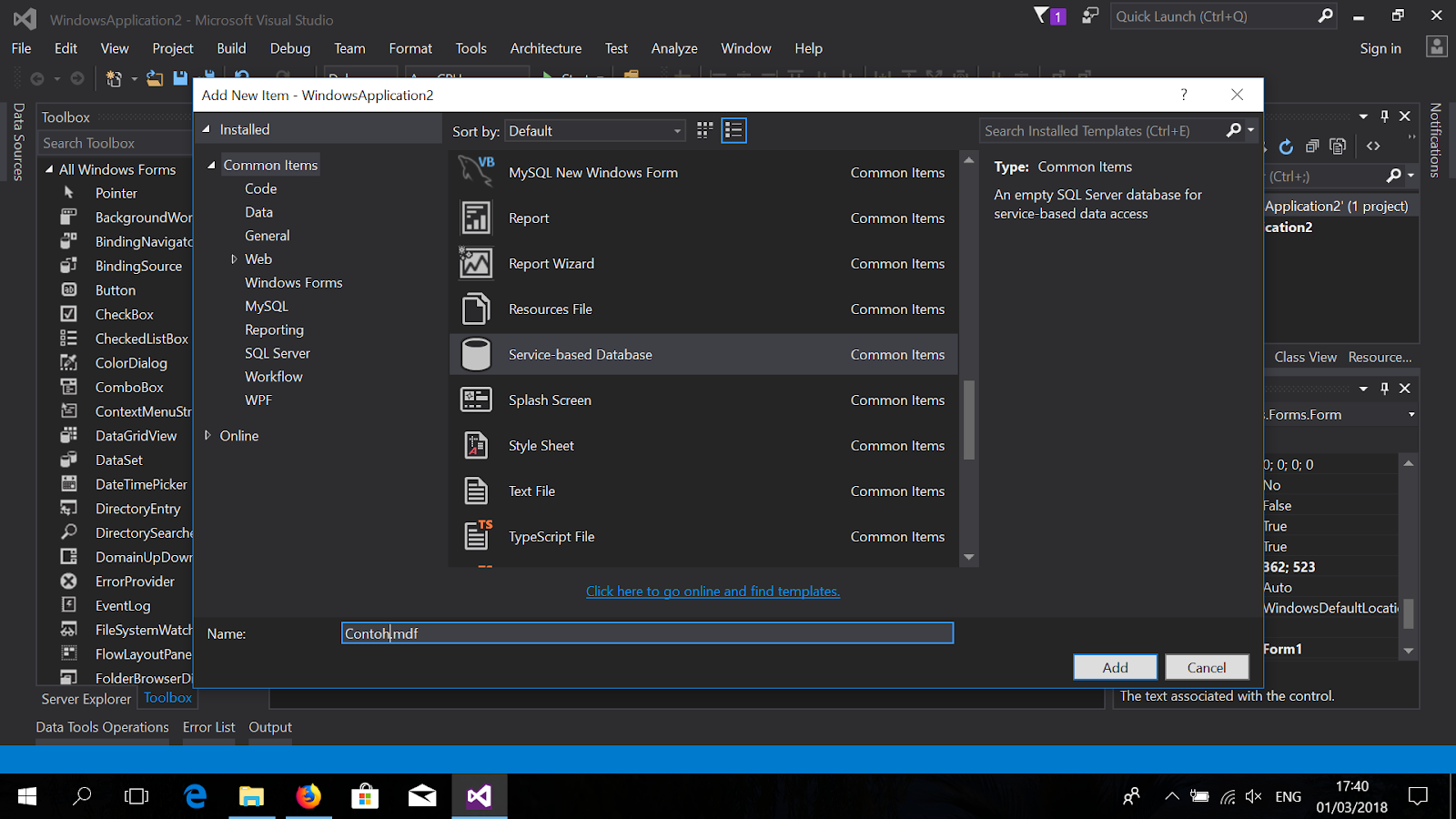Click the volume icon in system tray
This screenshot has width=1456, height=819.
pos(1254,796)
